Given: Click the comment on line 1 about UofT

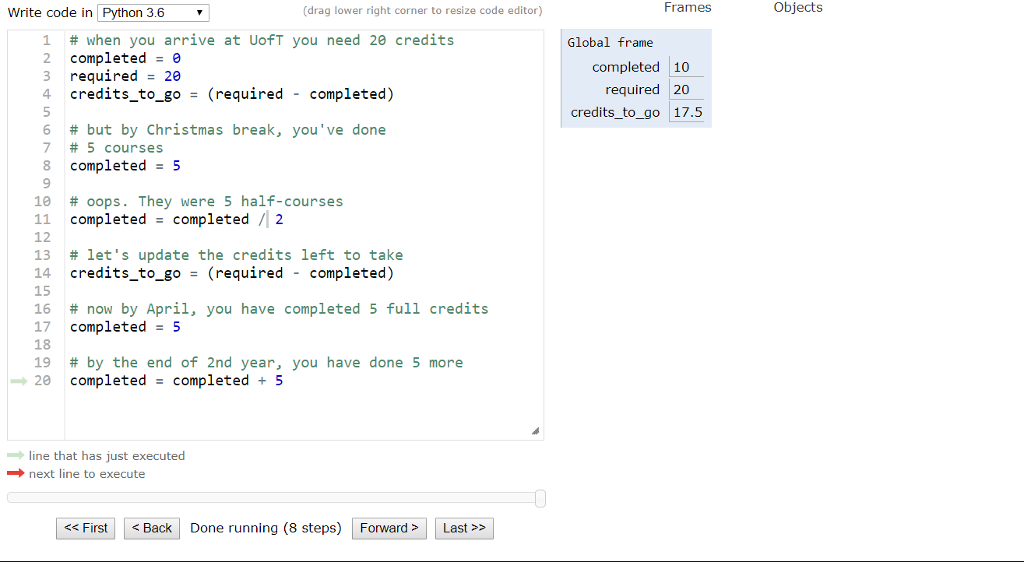Looking at the screenshot, I should coord(262,40).
